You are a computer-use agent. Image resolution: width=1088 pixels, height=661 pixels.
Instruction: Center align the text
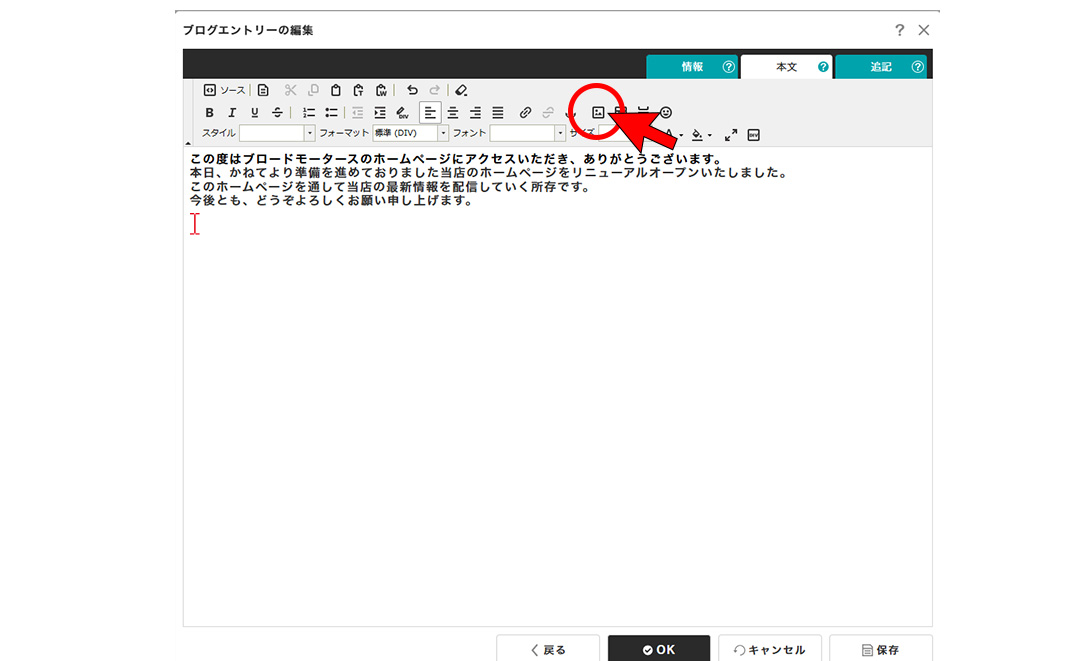(x=453, y=113)
